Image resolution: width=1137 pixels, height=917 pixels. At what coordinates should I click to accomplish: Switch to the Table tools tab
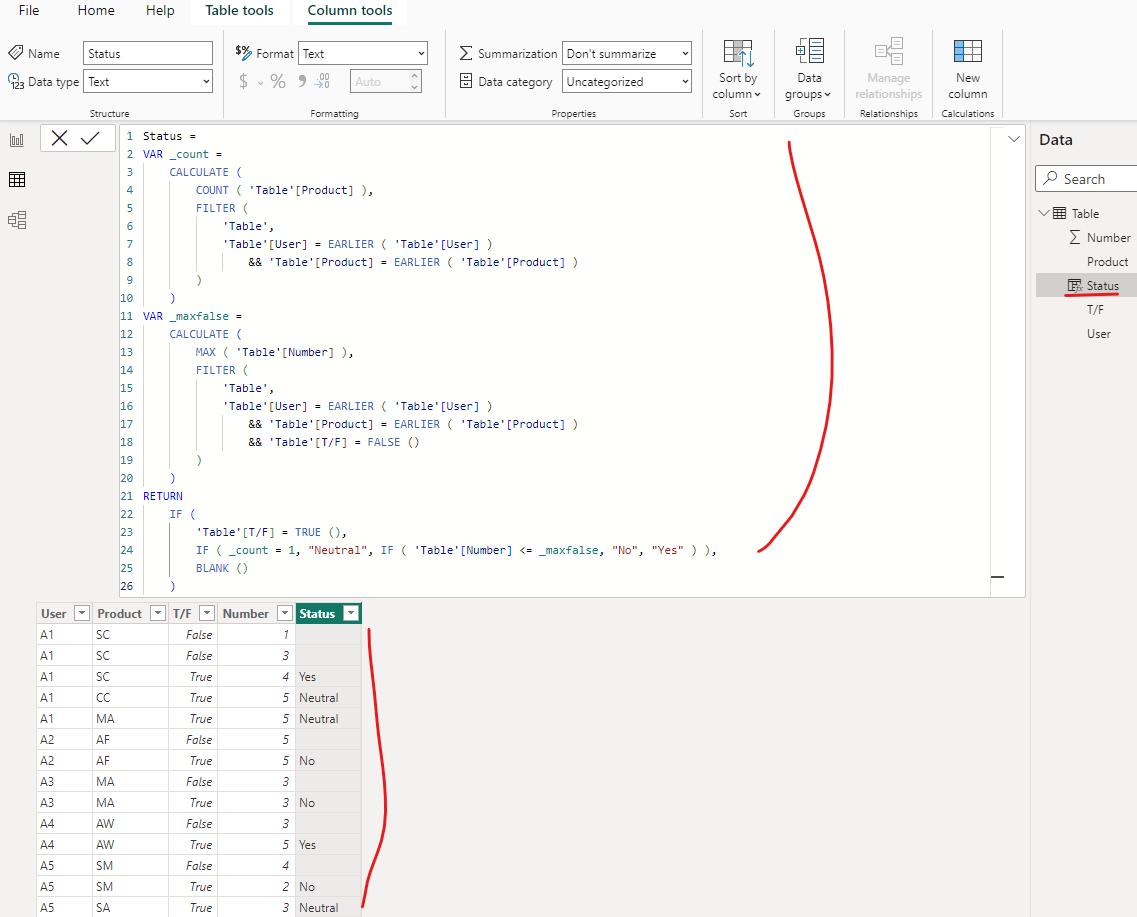point(239,10)
